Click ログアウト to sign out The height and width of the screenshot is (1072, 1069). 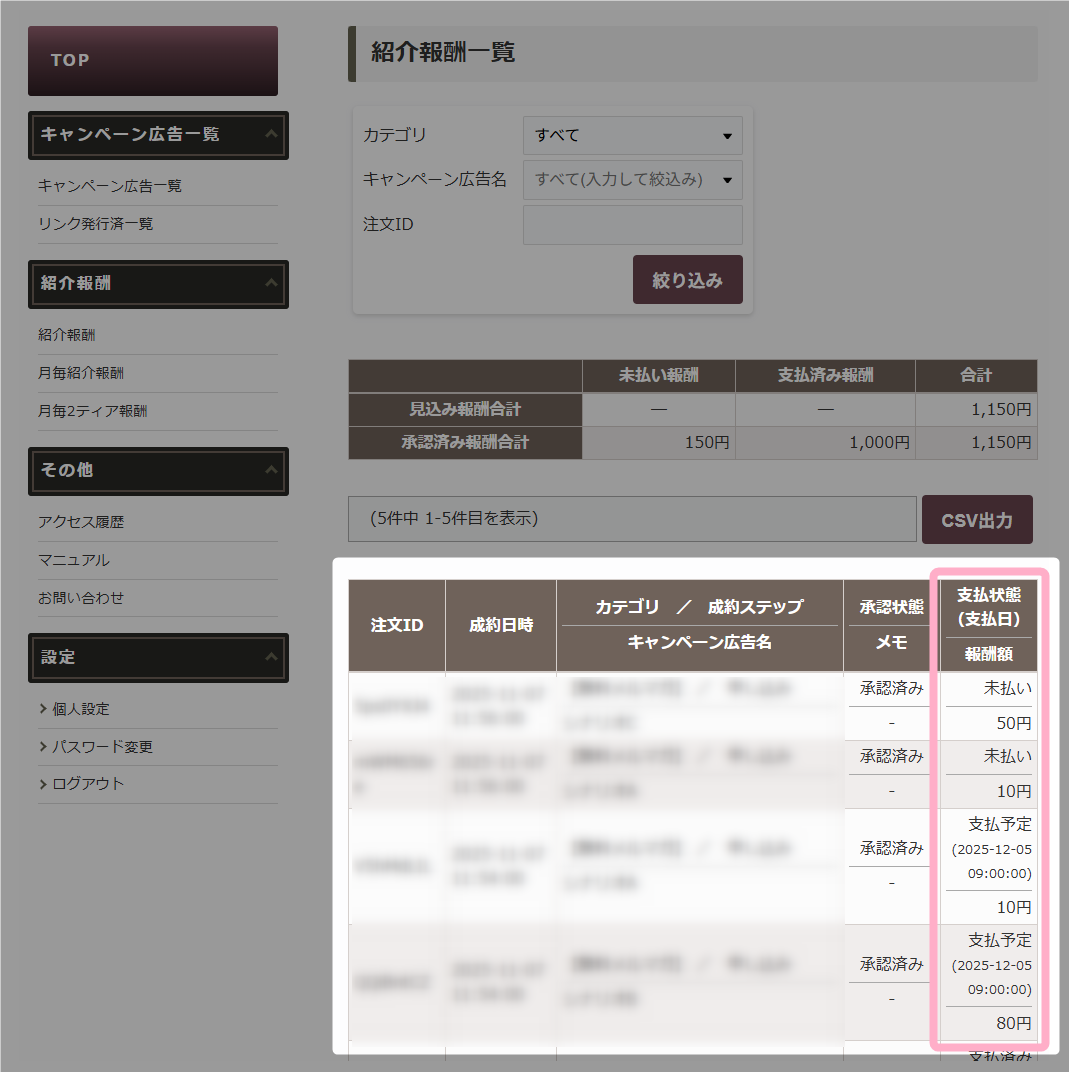(x=88, y=784)
